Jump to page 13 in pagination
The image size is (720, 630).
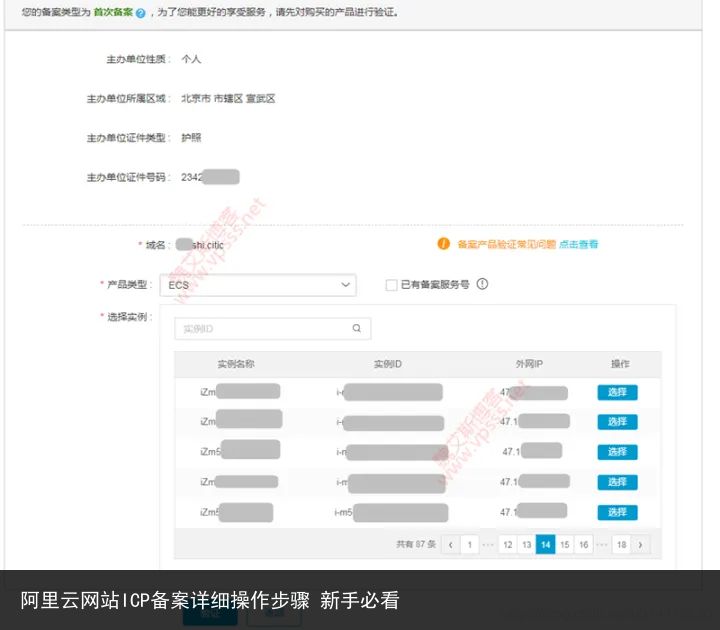(x=527, y=545)
